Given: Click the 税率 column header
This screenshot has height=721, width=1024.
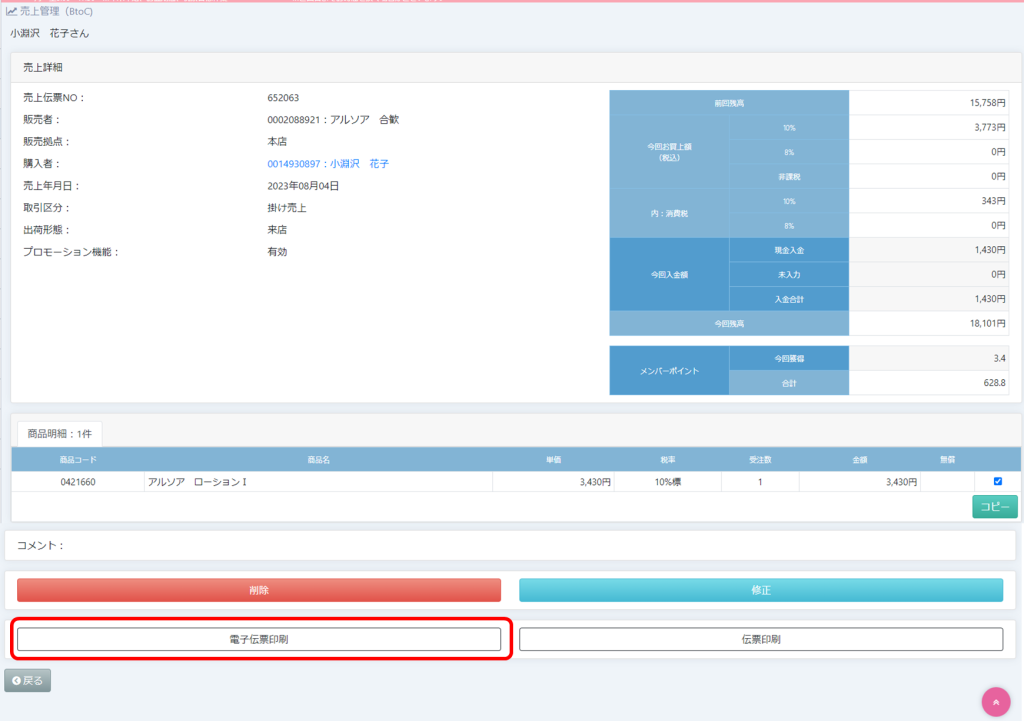Looking at the screenshot, I should 667,459.
